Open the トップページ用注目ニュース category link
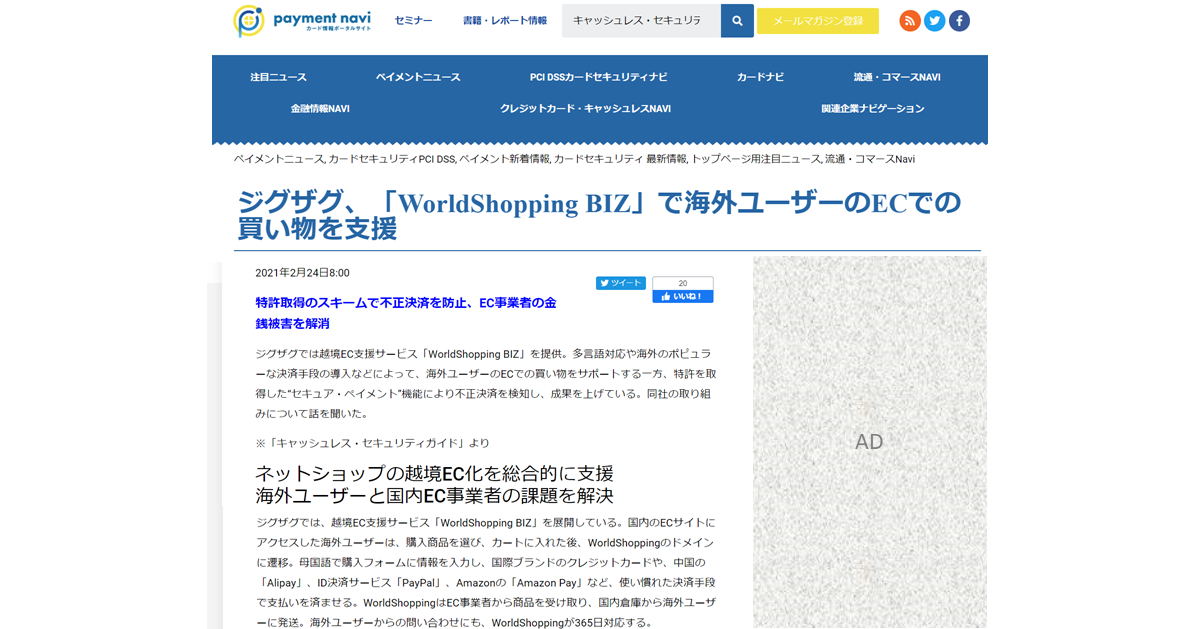This screenshot has height=629, width=1200. click(x=755, y=159)
